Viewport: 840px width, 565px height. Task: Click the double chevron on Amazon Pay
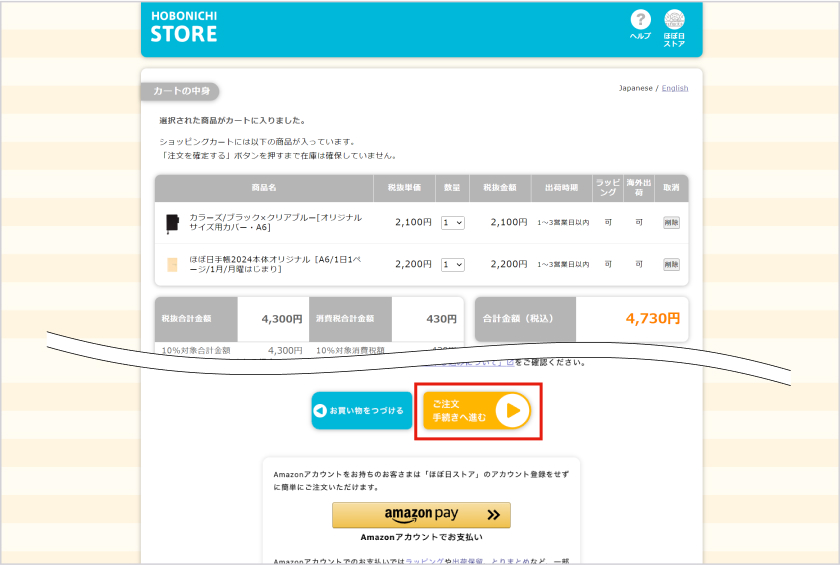click(493, 515)
